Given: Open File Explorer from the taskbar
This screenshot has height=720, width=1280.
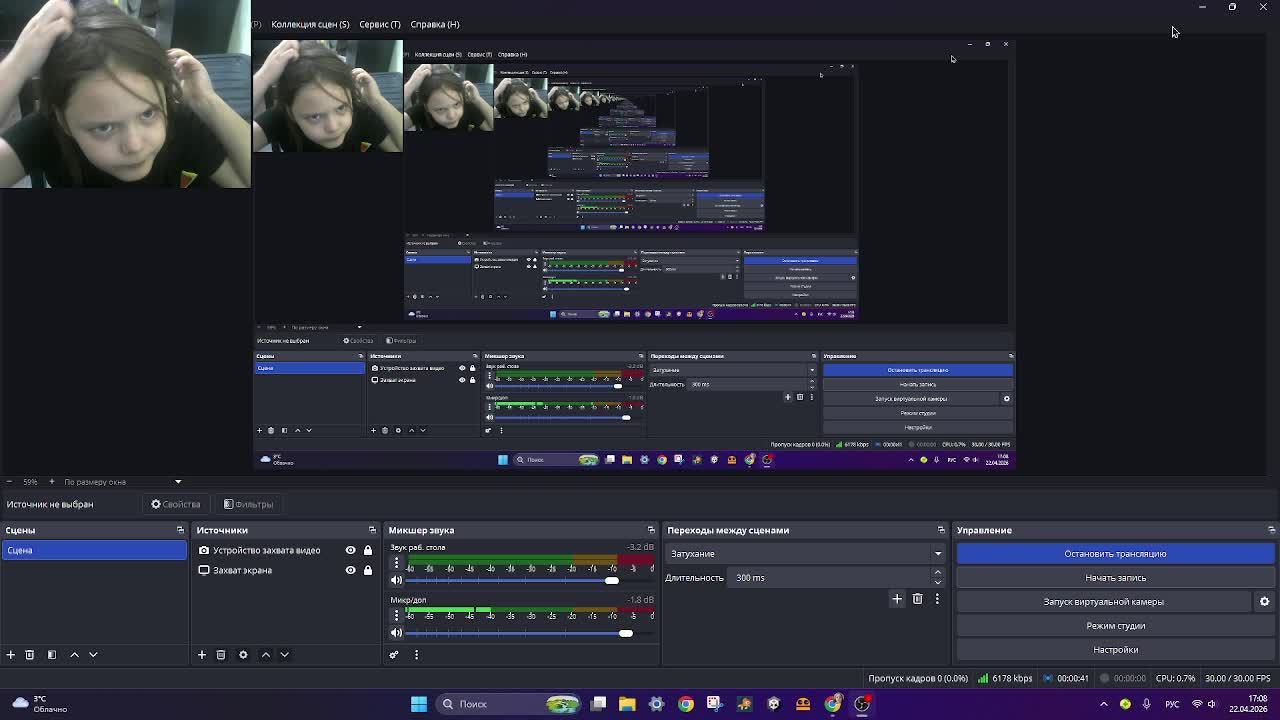Looking at the screenshot, I should (x=627, y=704).
